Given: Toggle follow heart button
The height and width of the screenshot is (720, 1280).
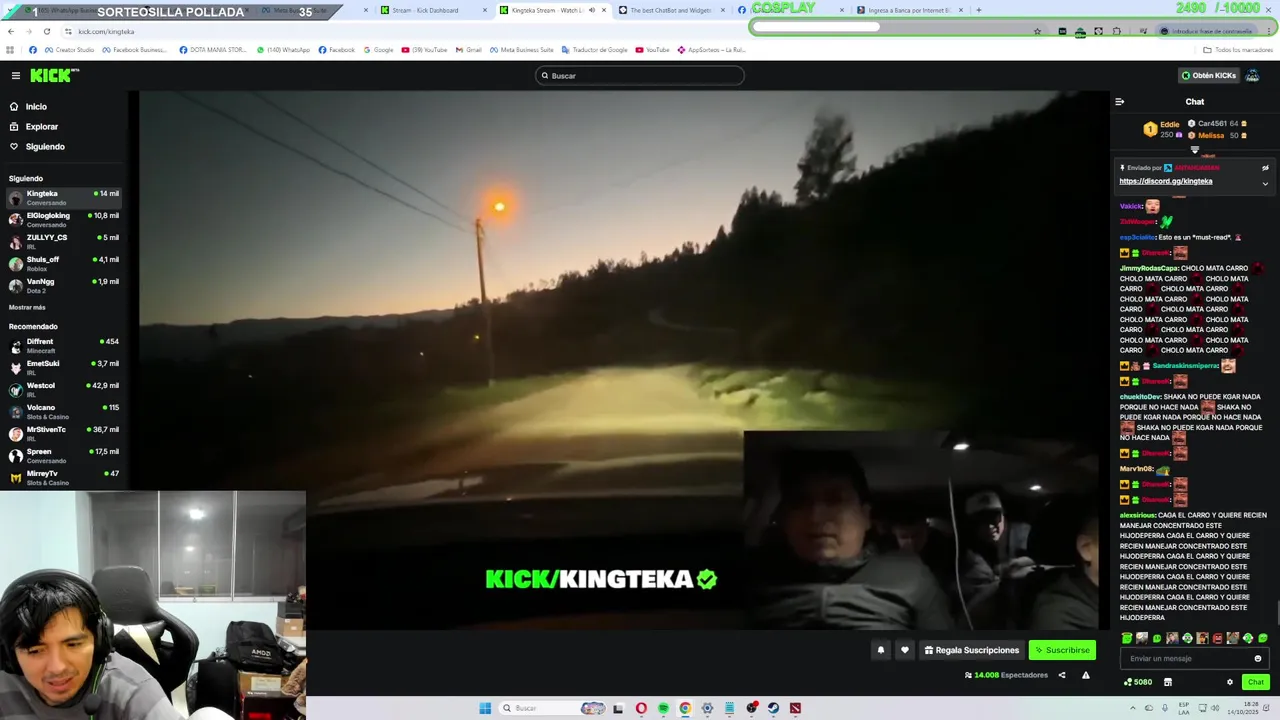Looking at the screenshot, I should (905, 650).
